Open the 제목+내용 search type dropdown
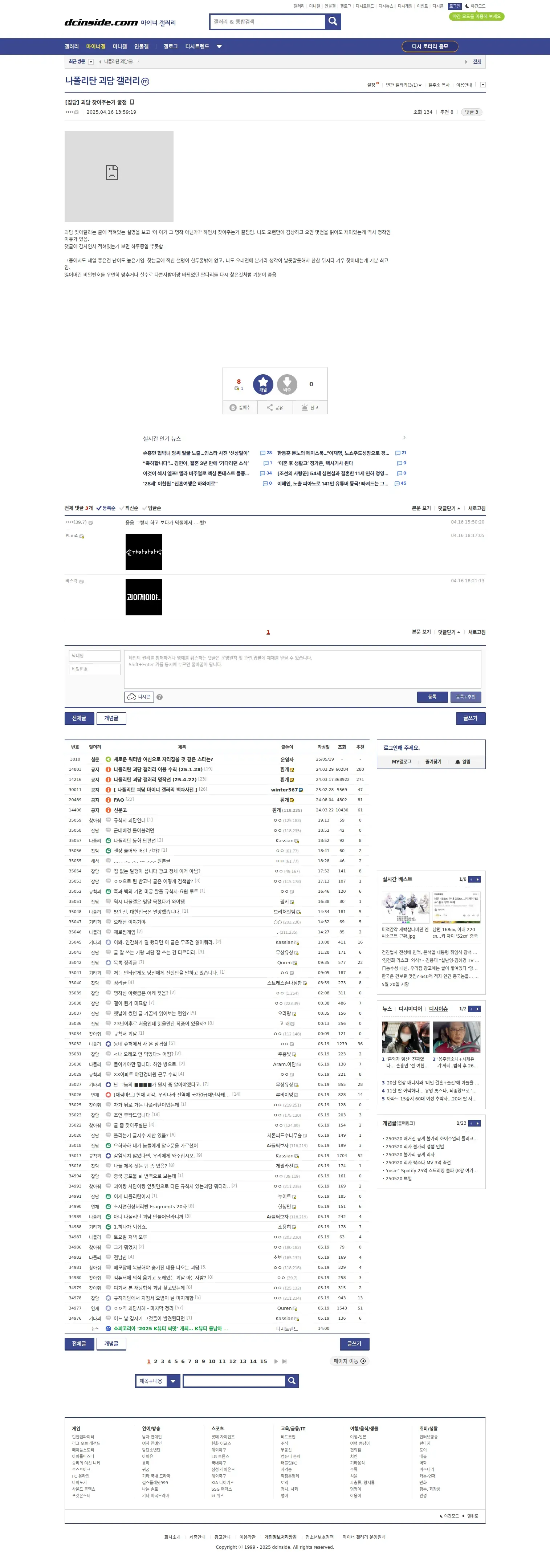Image resolution: width=550 pixels, height=1568 pixels. tap(158, 1381)
